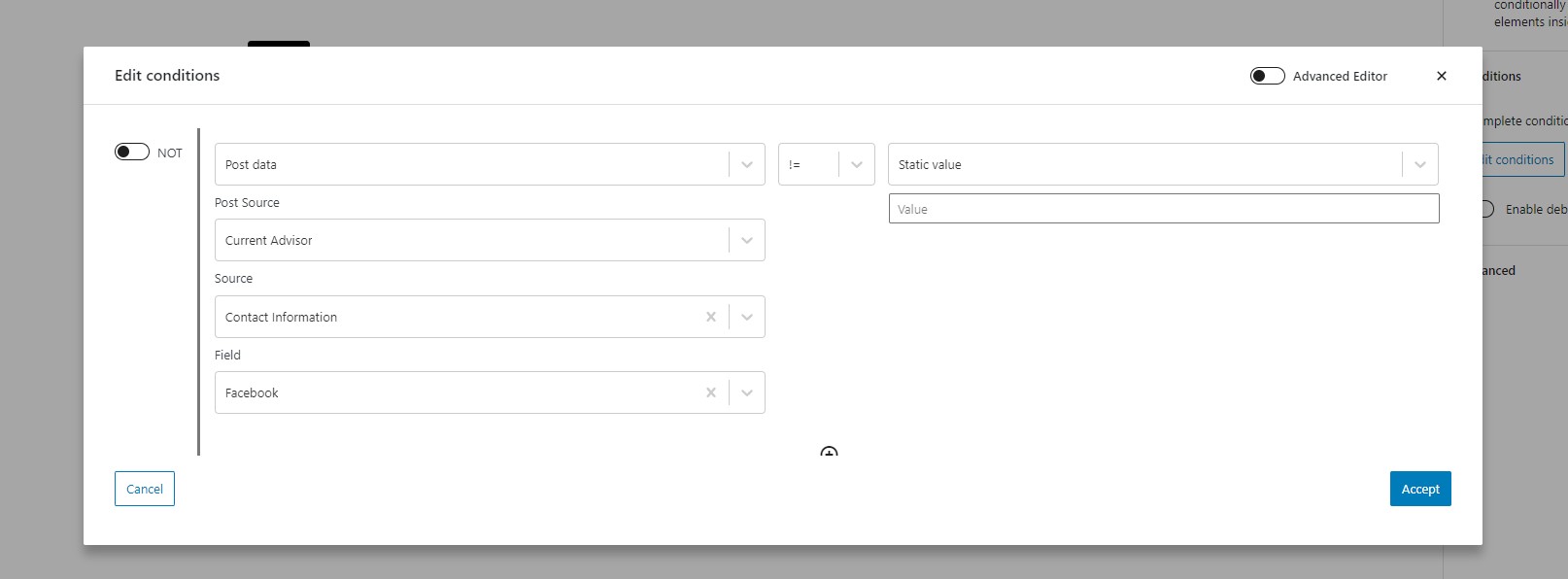Expand the != operator dropdown
1568x579 pixels.
pyautogui.click(x=857, y=164)
